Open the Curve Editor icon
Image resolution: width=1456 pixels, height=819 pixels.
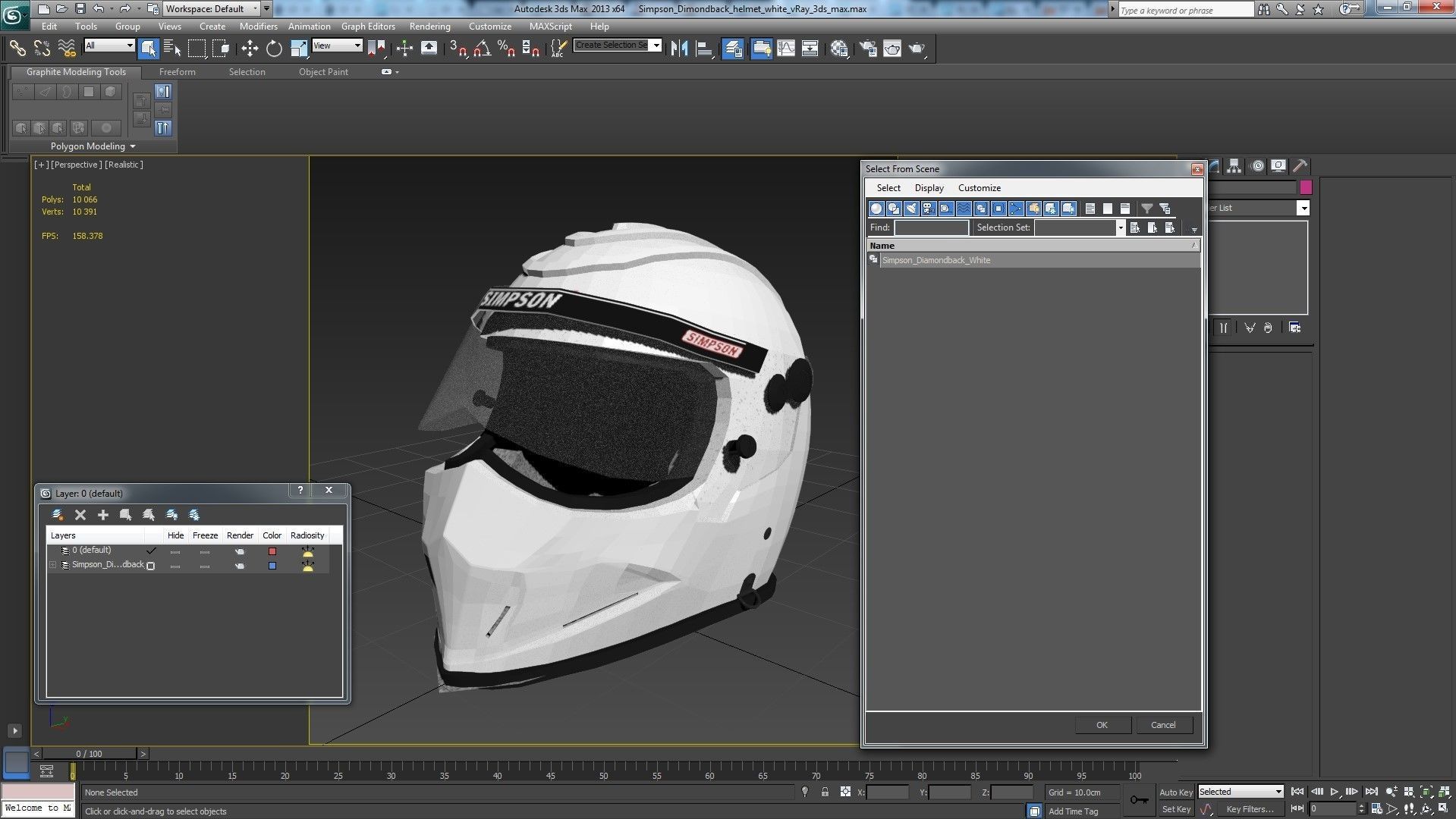tap(786, 49)
